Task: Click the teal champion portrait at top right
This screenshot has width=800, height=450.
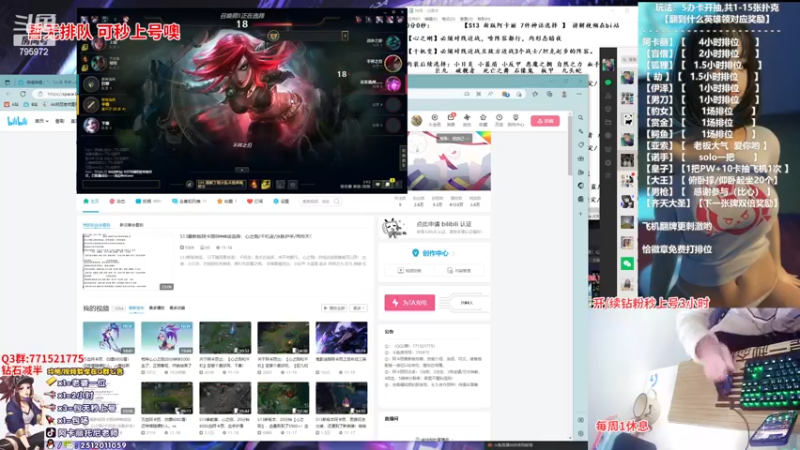Action: click(x=393, y=42)
